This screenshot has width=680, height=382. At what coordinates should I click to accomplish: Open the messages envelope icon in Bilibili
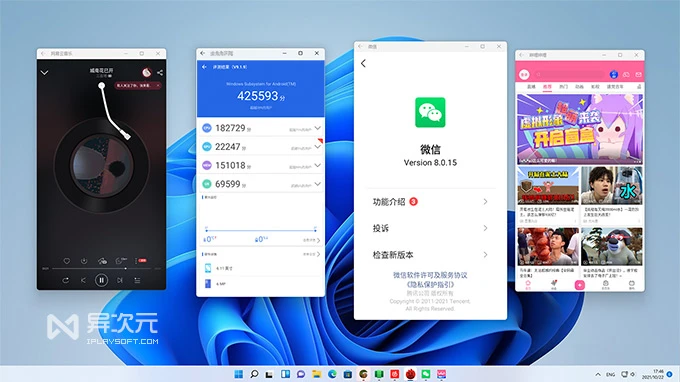pyautogui.click(x=638, y=75)
